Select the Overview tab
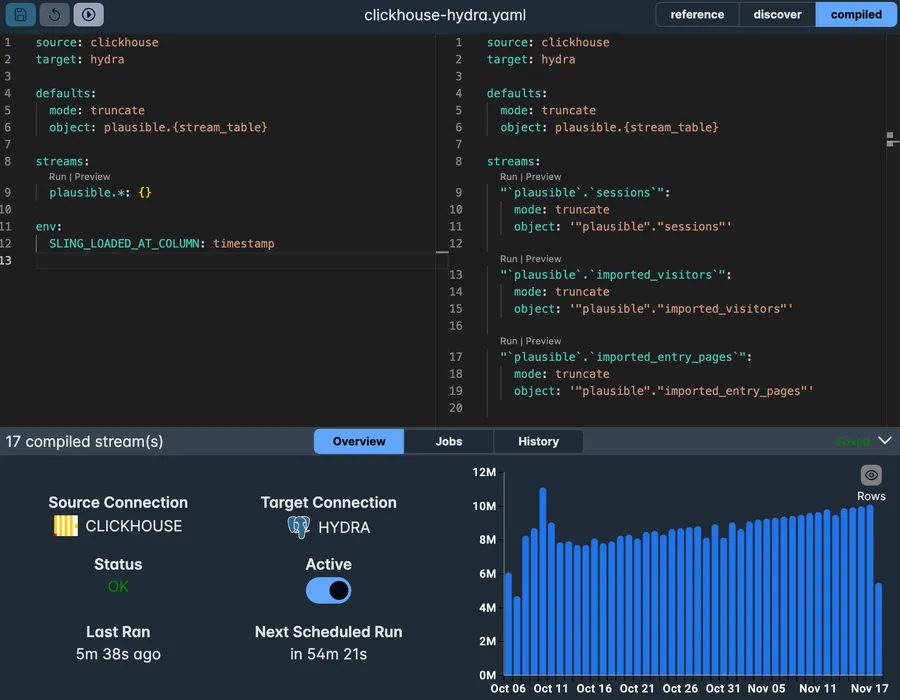 [359, 441]
